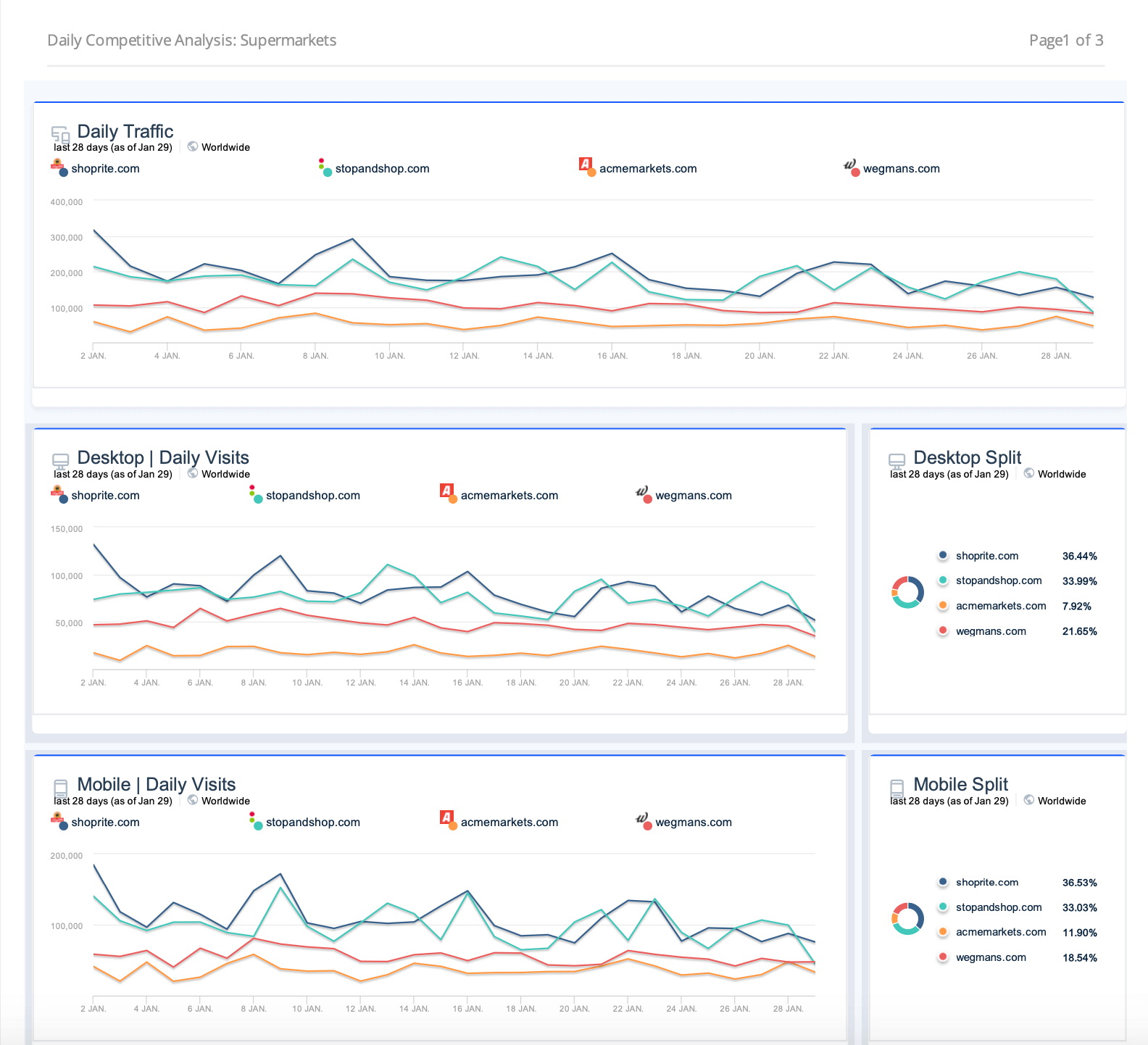Select the 11.90% value in Mobile Split
1148x1045 pixels.
(x=1079, y=933)
